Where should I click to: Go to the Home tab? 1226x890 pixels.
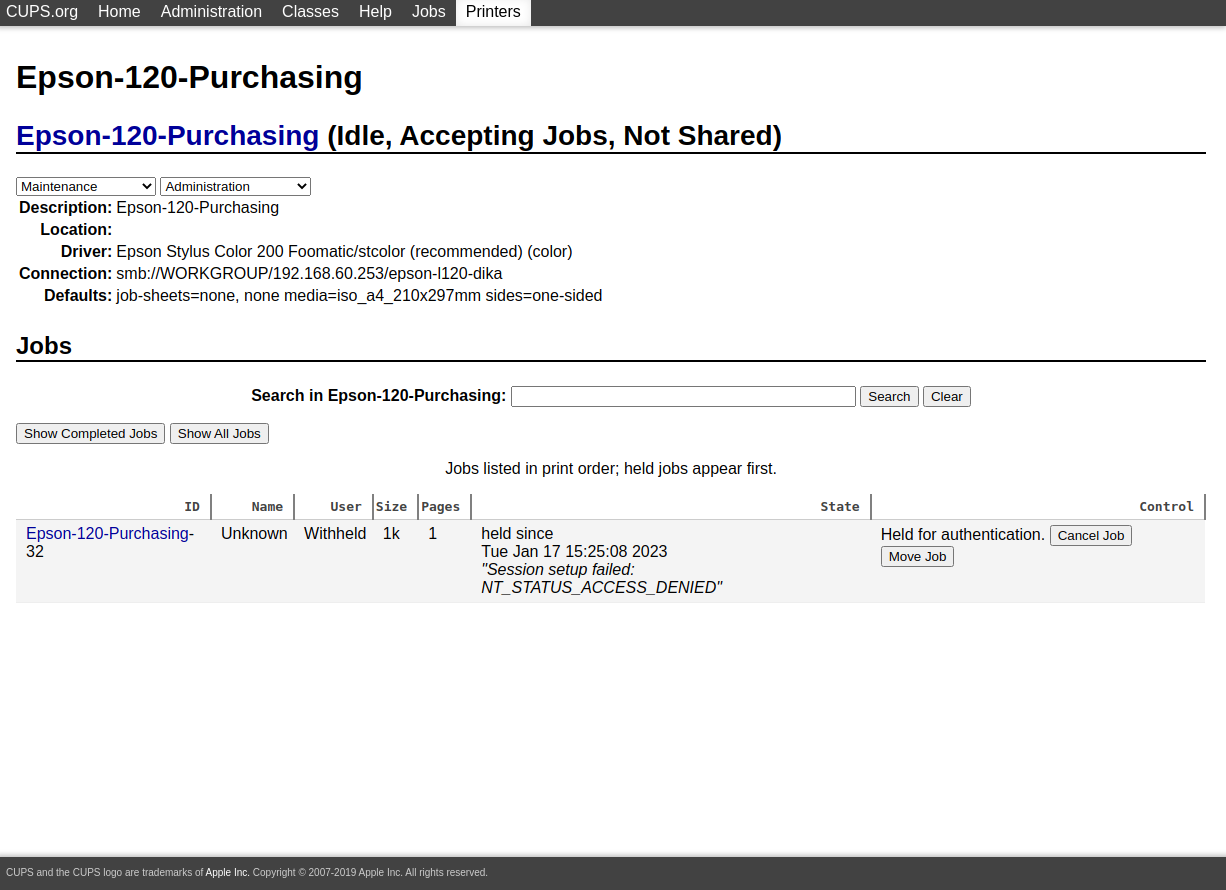(x=119, y=12)
